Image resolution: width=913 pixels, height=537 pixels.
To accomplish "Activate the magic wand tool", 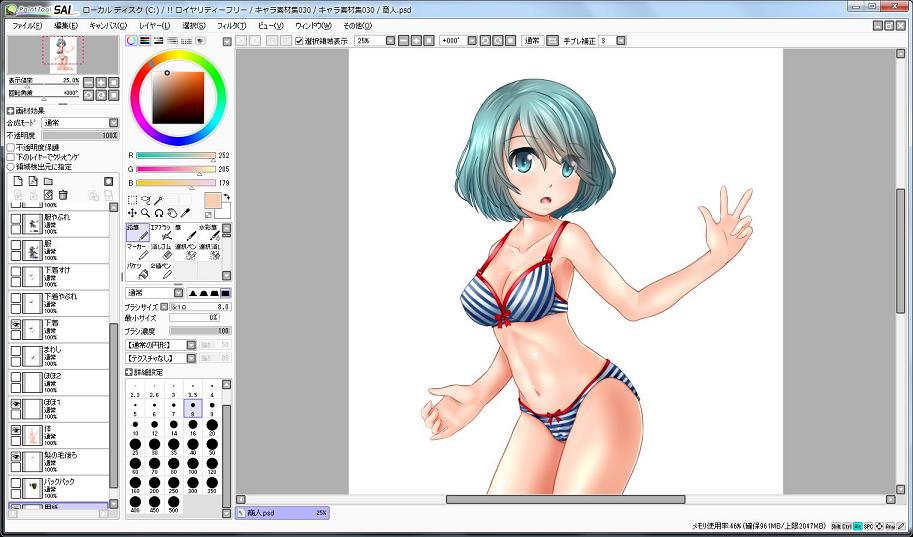I will click(159, 200).
